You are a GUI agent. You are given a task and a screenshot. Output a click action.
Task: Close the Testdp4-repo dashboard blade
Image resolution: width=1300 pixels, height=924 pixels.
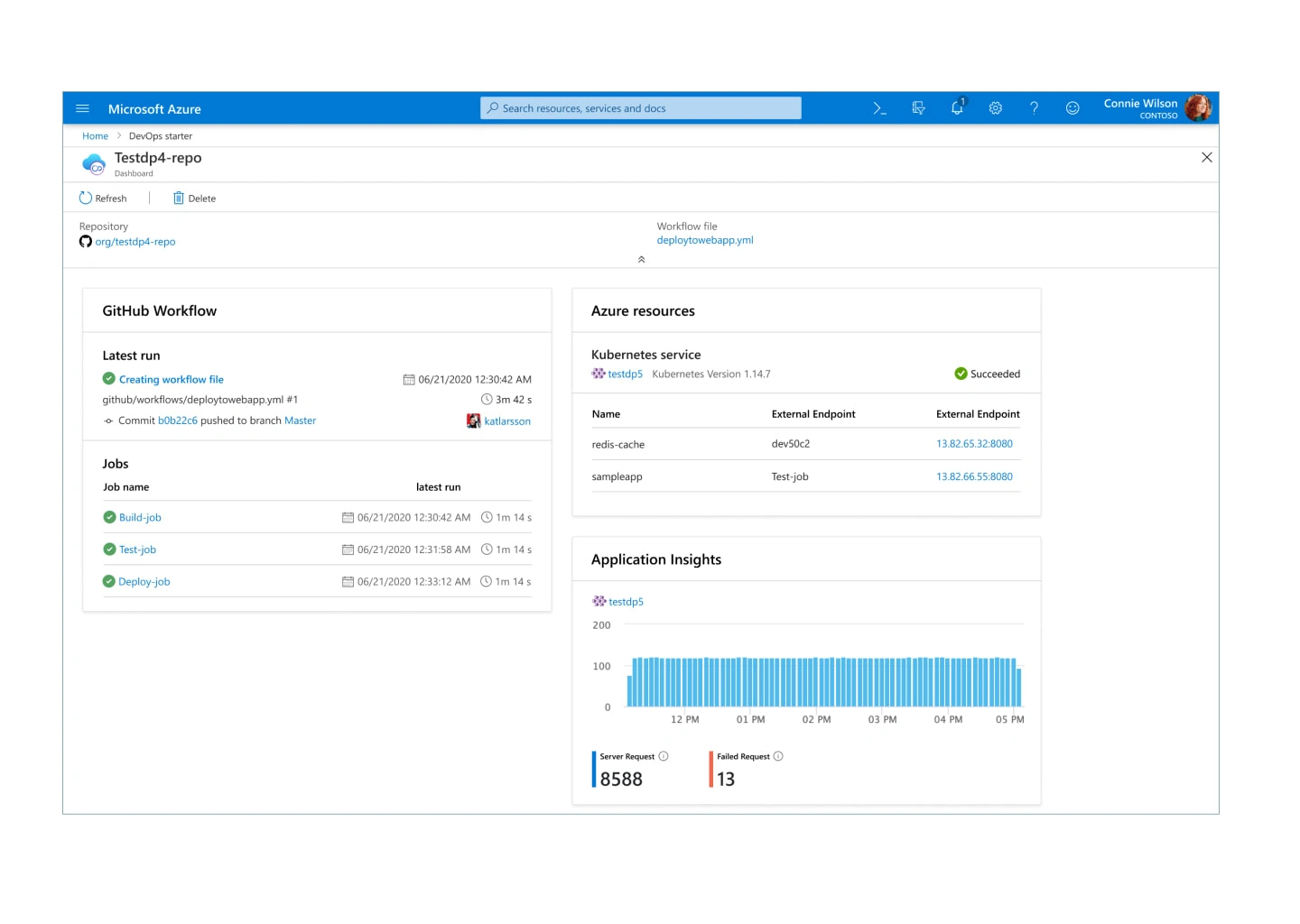pyautogui.click(x=1207, y=158)
